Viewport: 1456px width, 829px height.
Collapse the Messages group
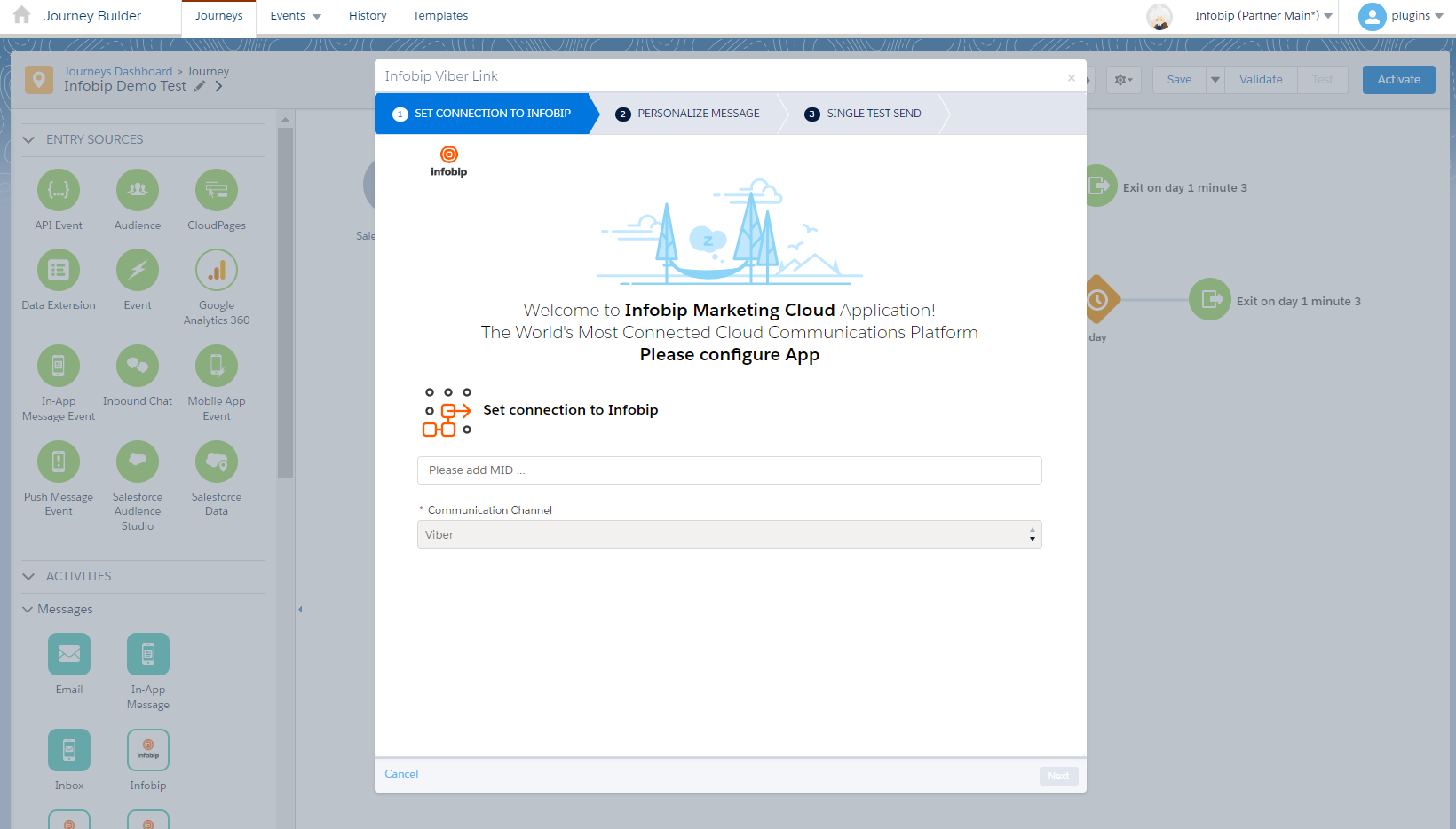28,609
